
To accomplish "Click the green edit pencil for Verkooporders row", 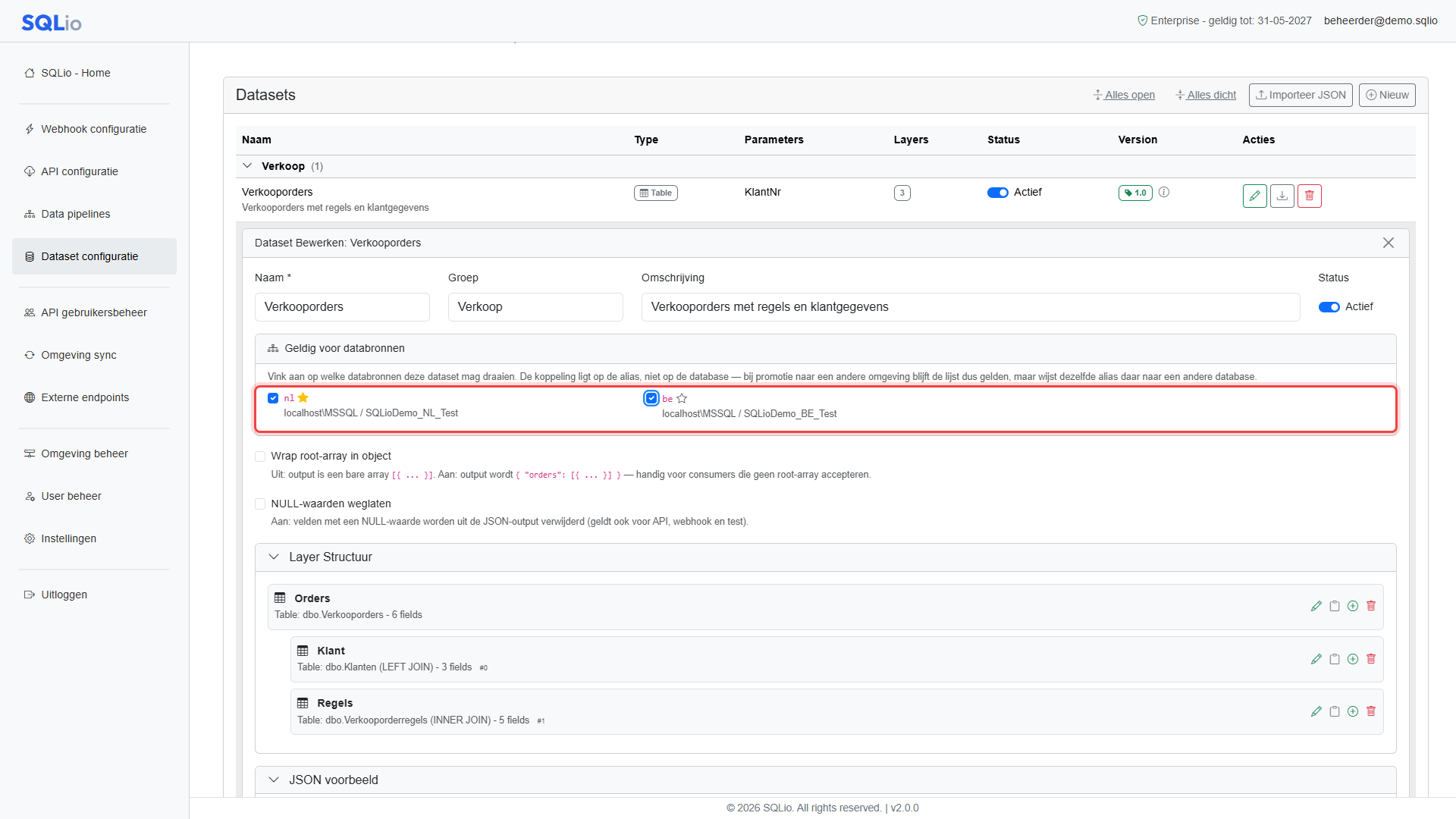I will (x=1254, y=196).
